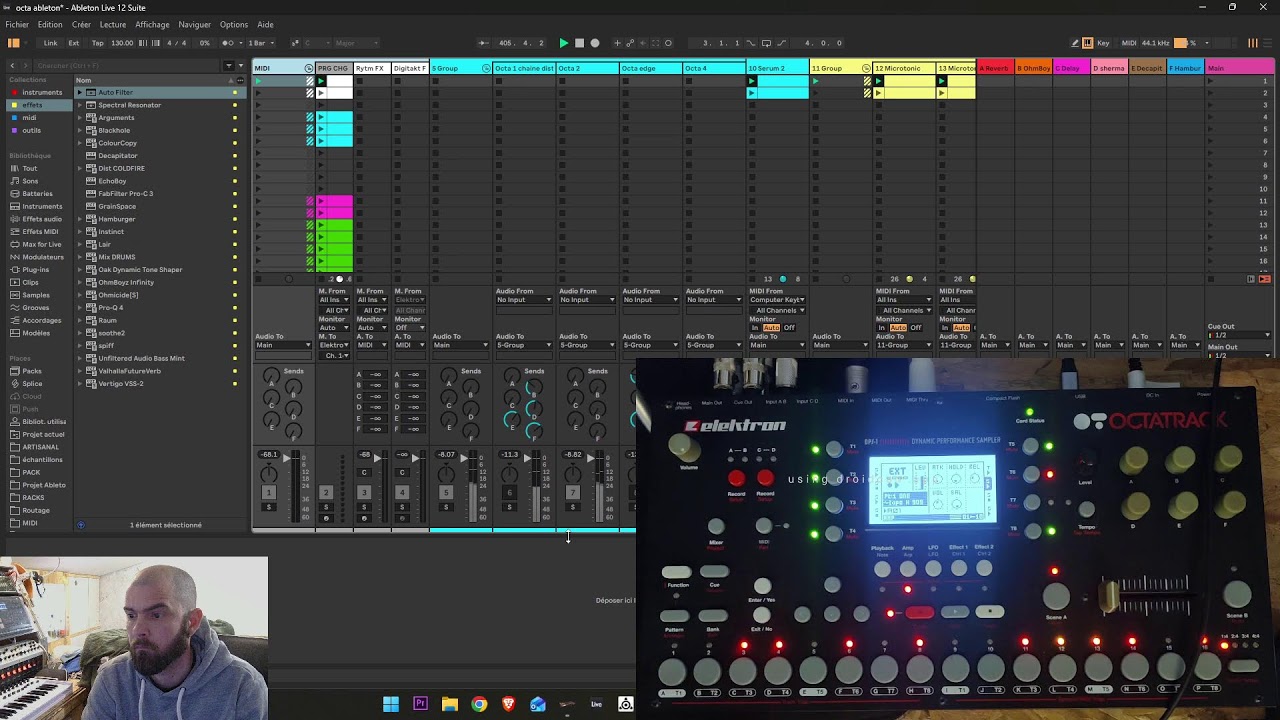Solo track 5 with S button
The image size is (1280, 720).
pos(446,507)
